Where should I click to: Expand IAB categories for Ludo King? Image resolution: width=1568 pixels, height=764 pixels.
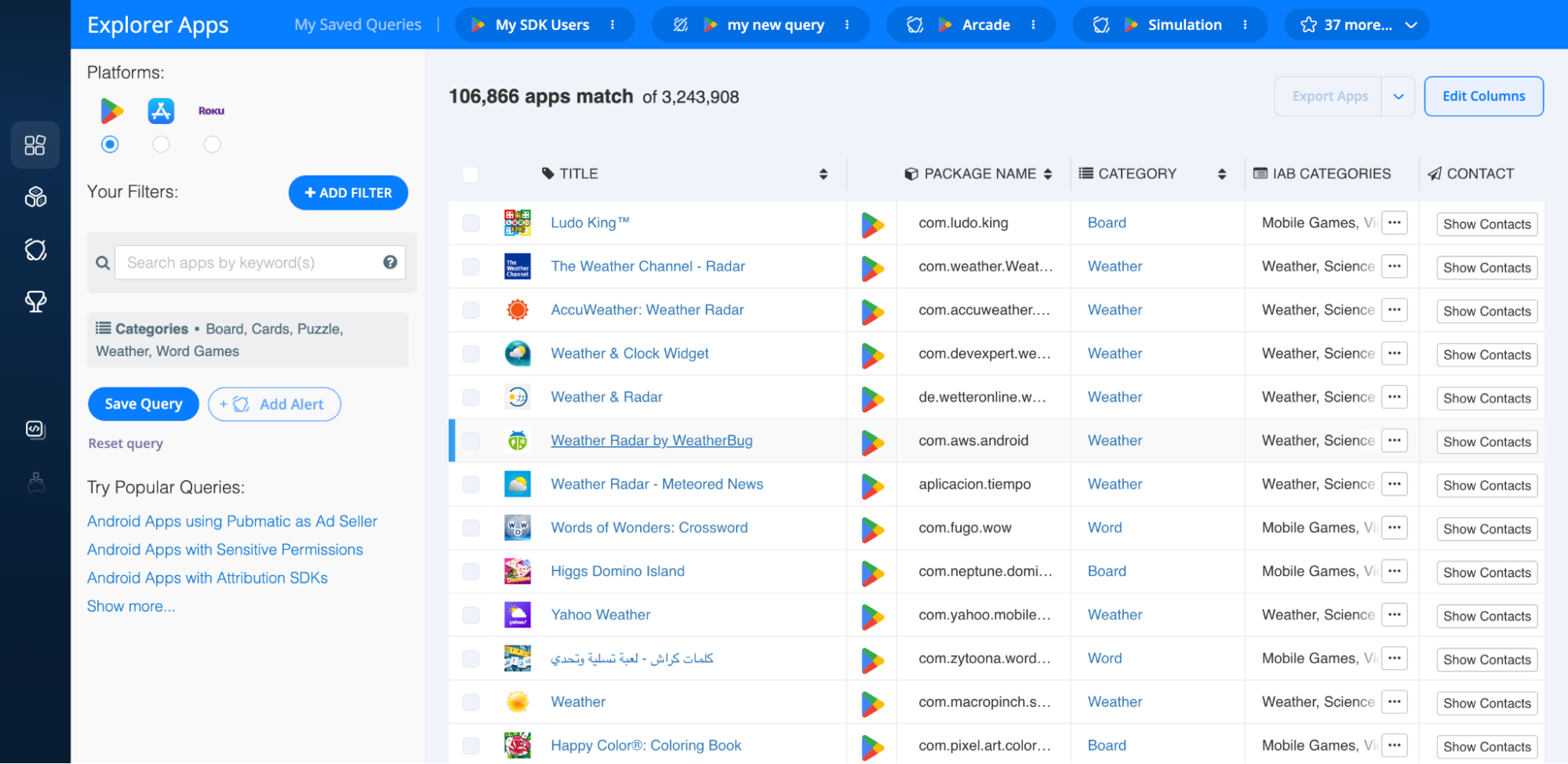point(1394,223)
